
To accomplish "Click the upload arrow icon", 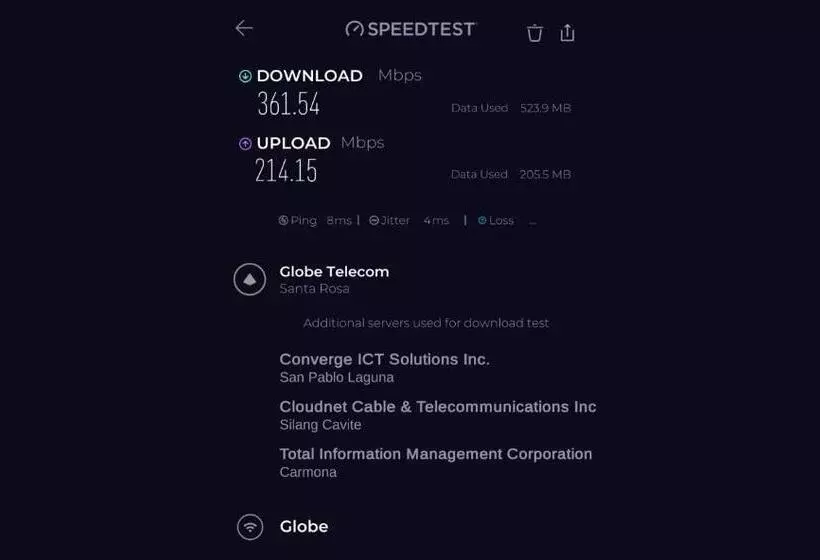I will 245,143.
